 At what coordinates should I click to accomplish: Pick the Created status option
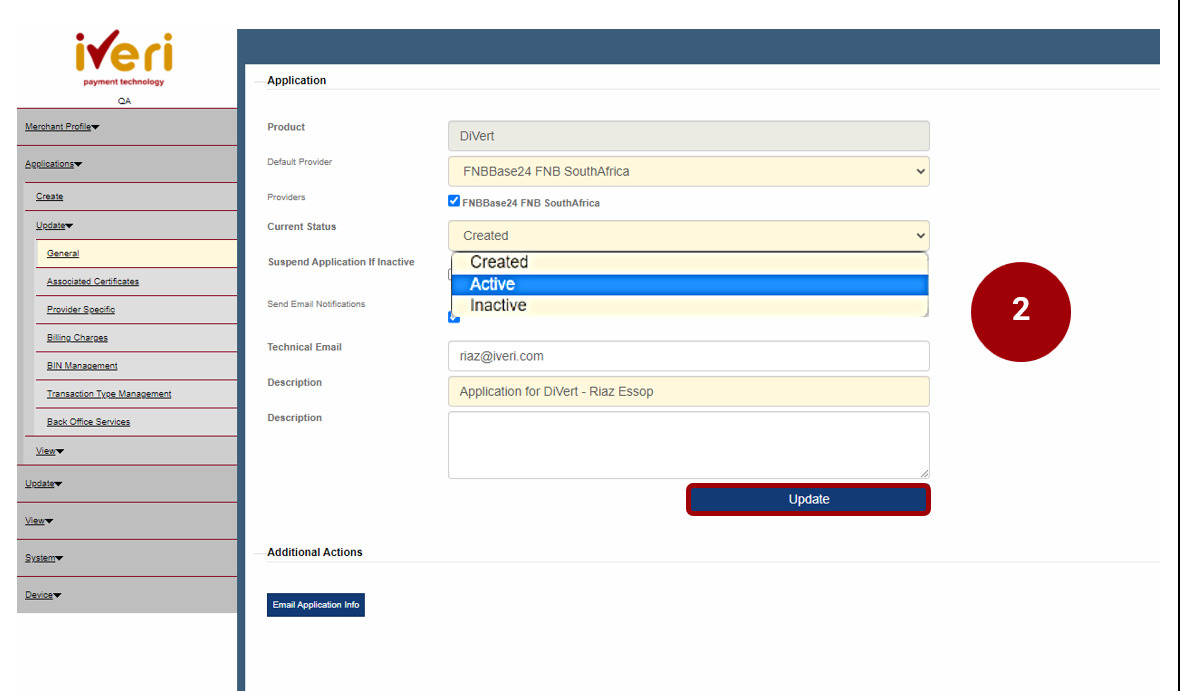pyautogui.click(x=688, y=262)
